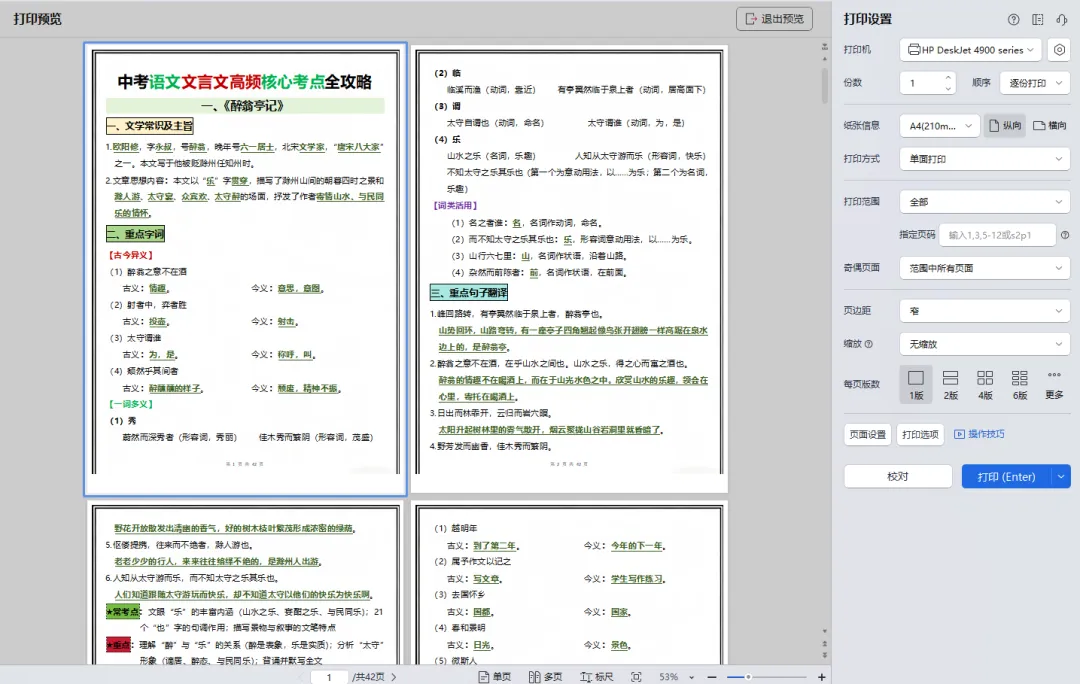Click the blue 打印 (Enter) button
Viewport: 1080px width, 684px height.
pos(1006,477)
